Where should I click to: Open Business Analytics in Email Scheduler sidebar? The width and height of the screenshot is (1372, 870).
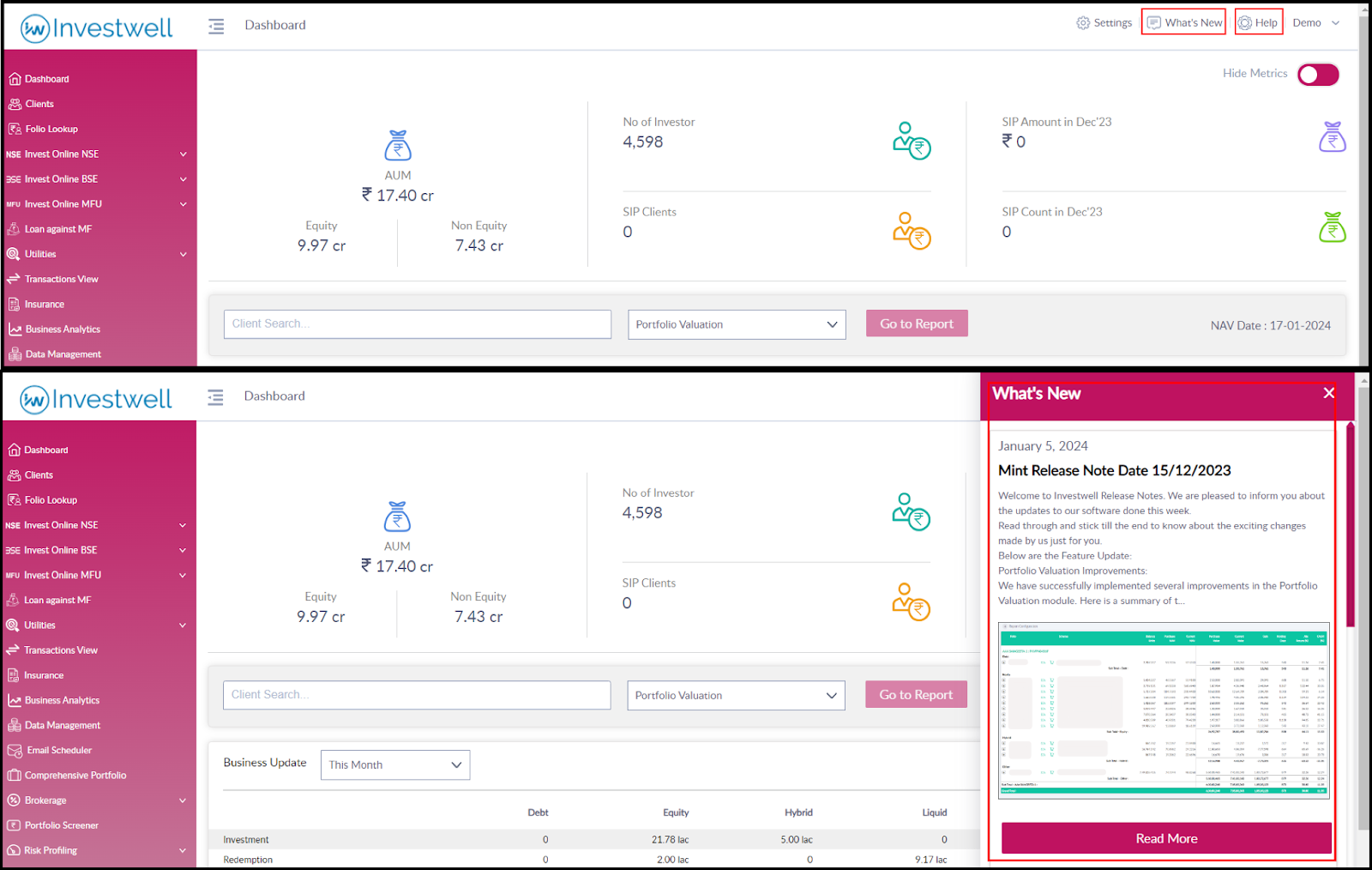(53, 700)
